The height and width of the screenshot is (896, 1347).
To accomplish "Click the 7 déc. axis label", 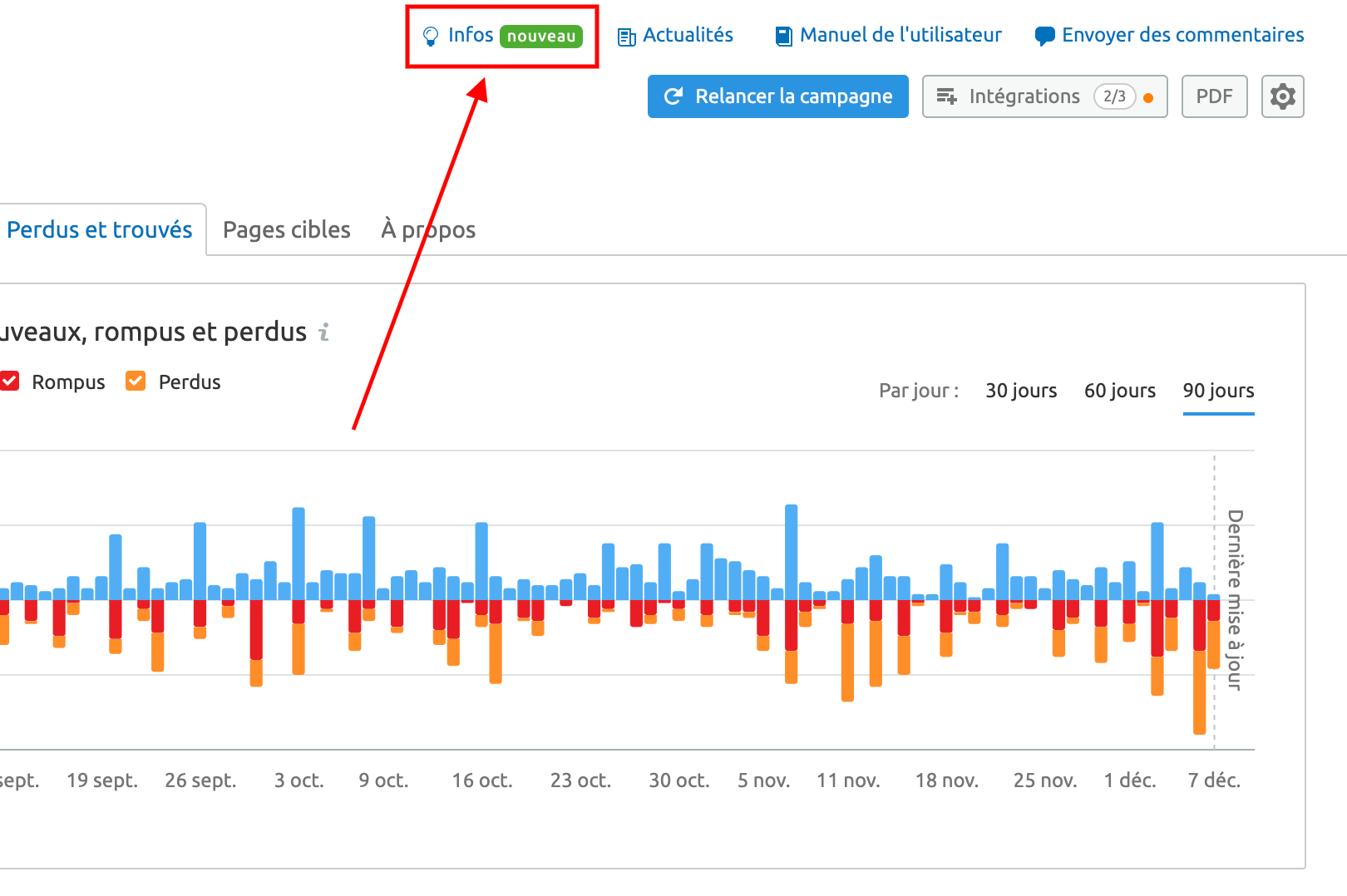I will click(x=1214, y=780).
